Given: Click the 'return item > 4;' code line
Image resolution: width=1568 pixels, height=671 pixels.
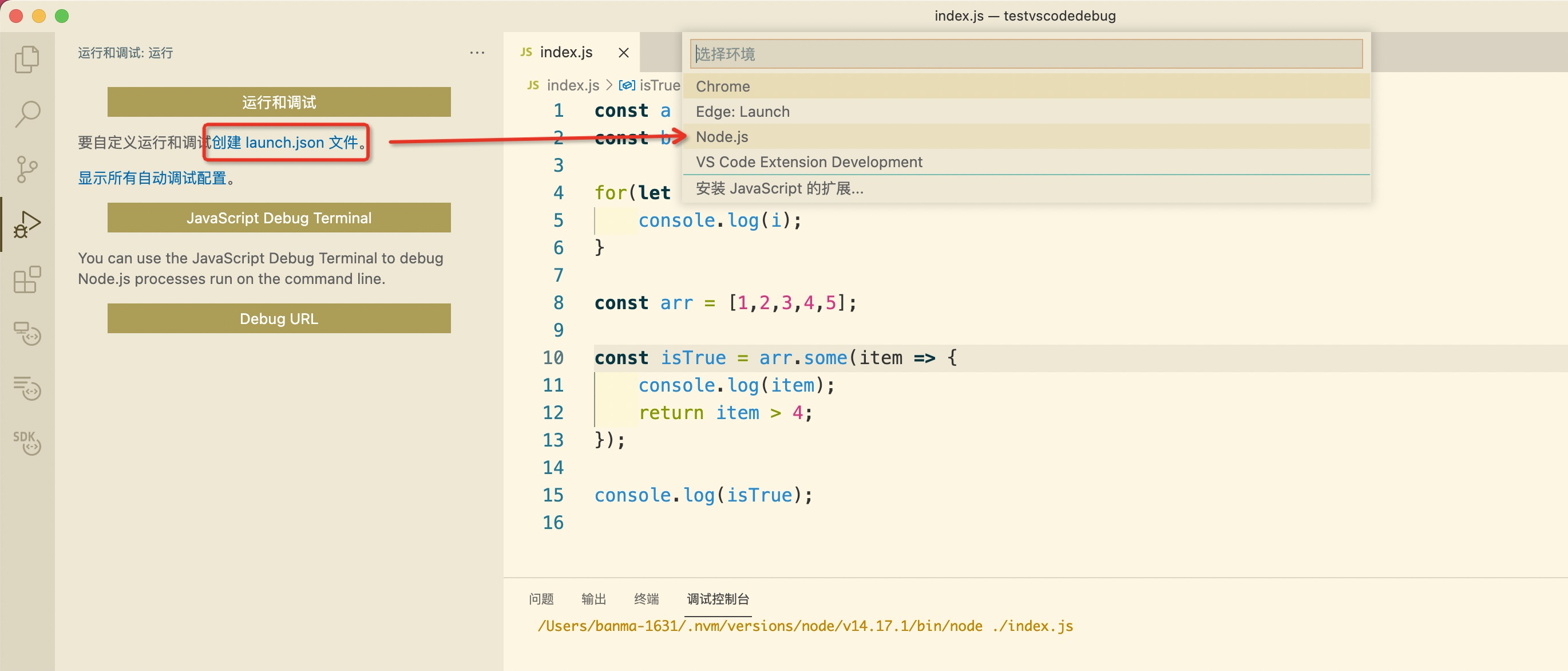Looking at the screenshot, I should click(x=726, y=413).
